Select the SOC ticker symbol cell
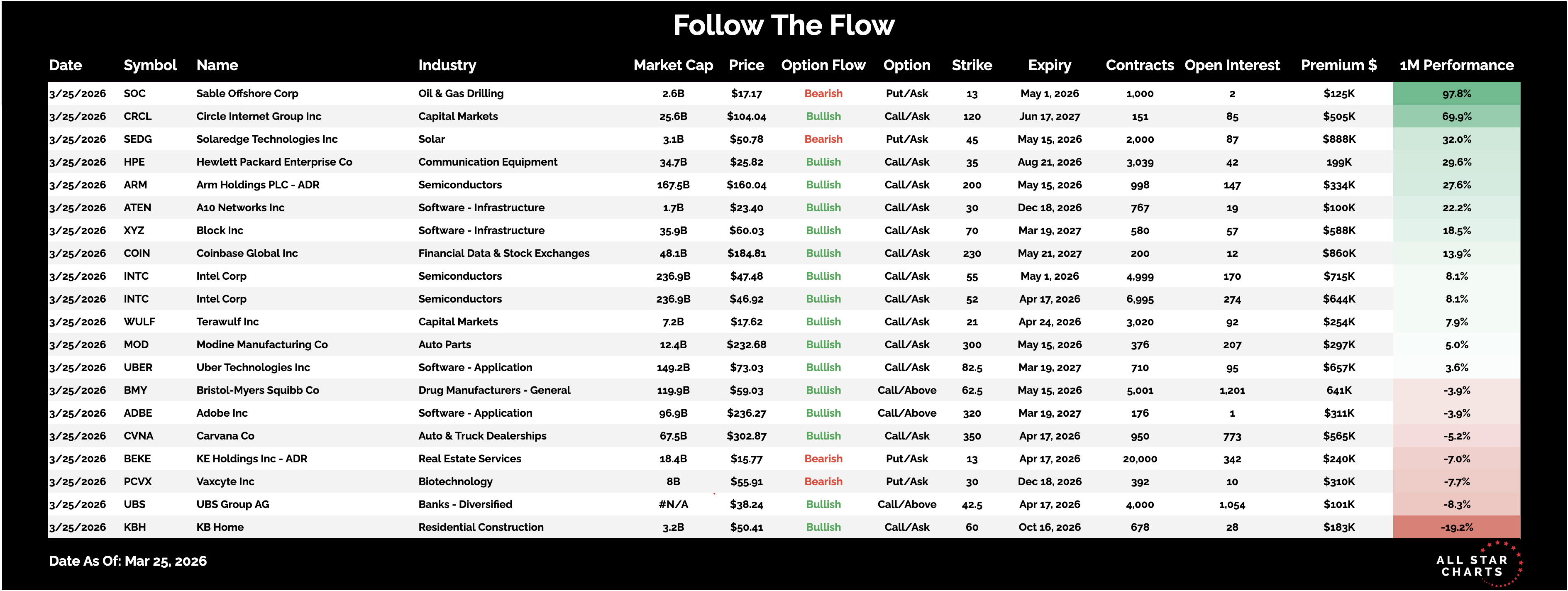The height and width of the screenshot is (591, 1568). point(134,94)
